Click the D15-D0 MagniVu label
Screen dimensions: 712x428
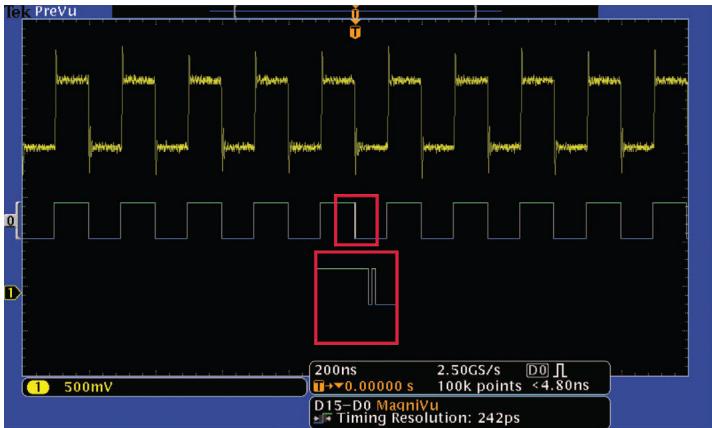(376, 405)
